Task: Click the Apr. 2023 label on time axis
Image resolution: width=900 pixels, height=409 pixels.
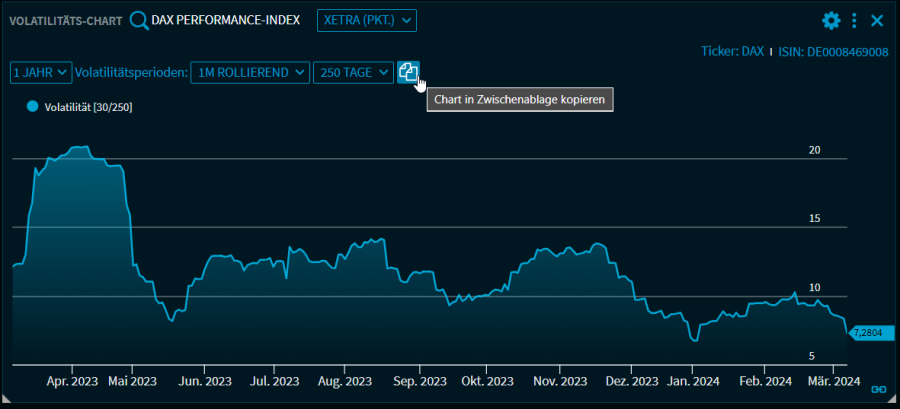Action: click(72, 381)
